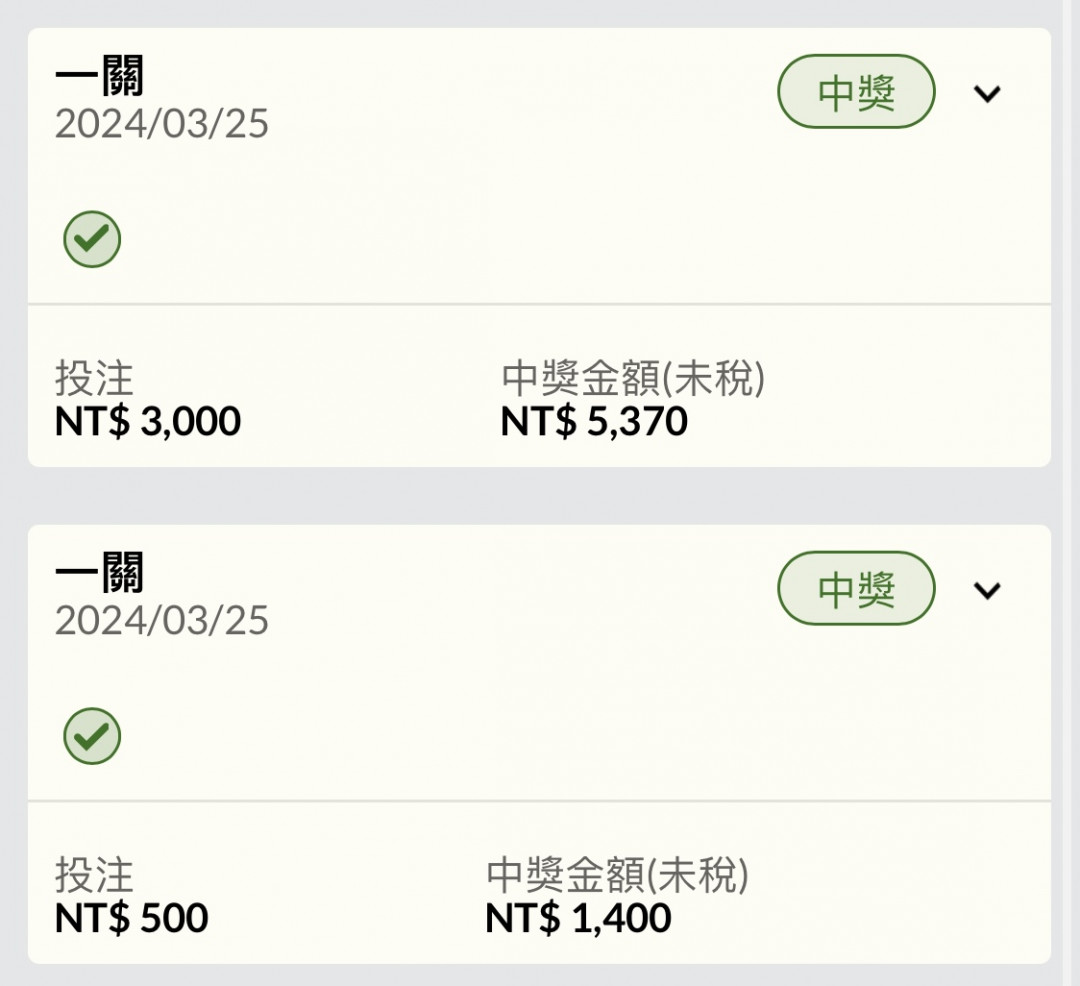The image size is (1080, 986).
Task: Click bet amount NT$ 3,000
Action: point(148,421)
